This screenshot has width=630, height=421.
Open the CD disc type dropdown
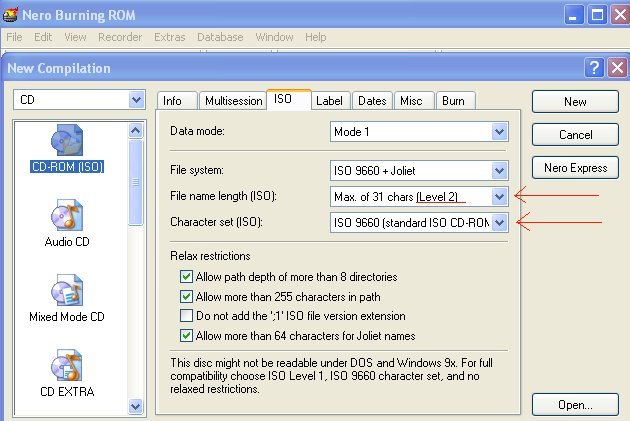click(x=137, y=100)
